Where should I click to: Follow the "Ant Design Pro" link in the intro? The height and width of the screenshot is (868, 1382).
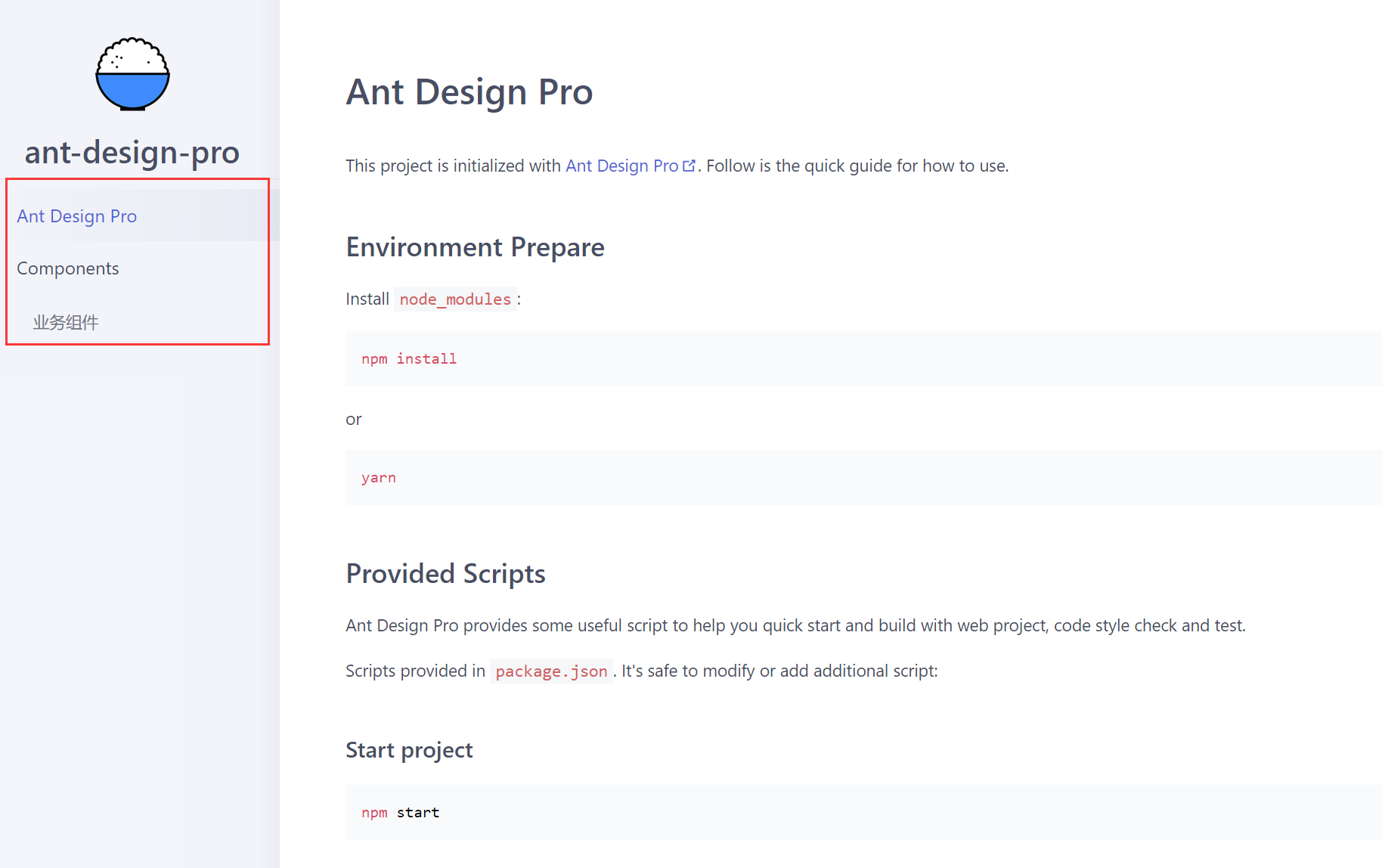(622, 166)
